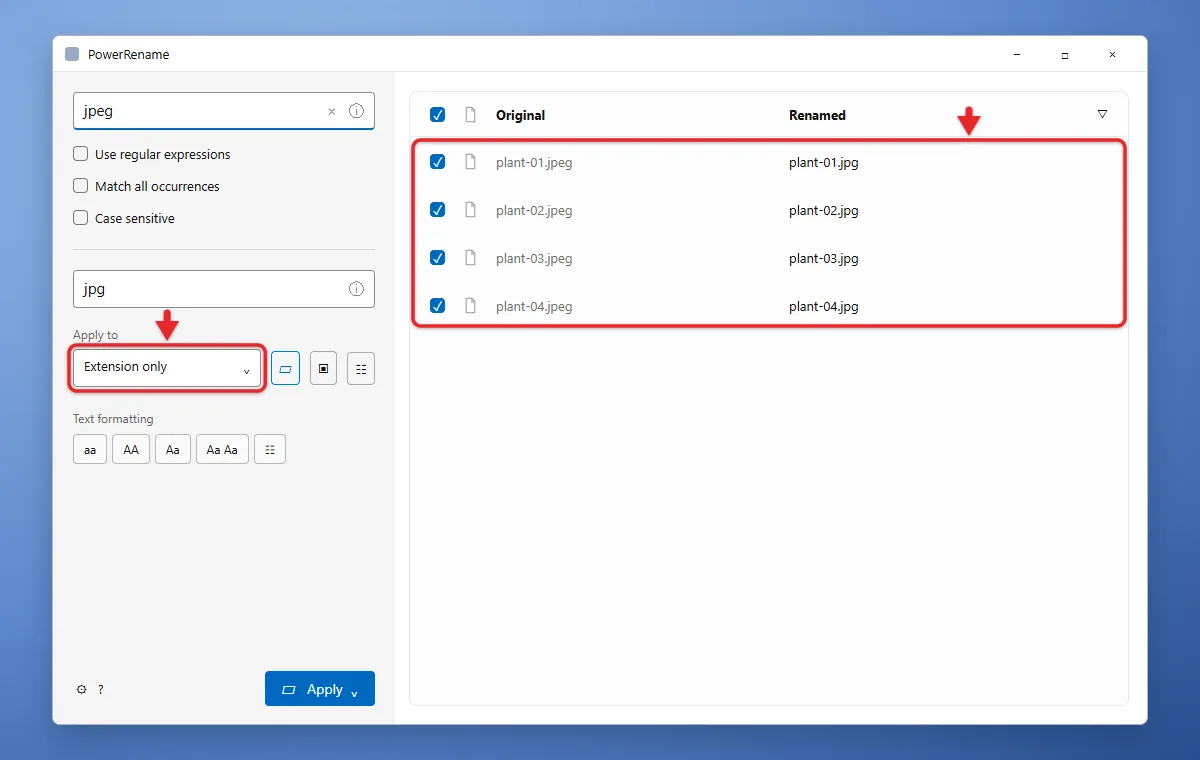Click file icon beside plant-01.jpeg

click(x=470, y=162)
